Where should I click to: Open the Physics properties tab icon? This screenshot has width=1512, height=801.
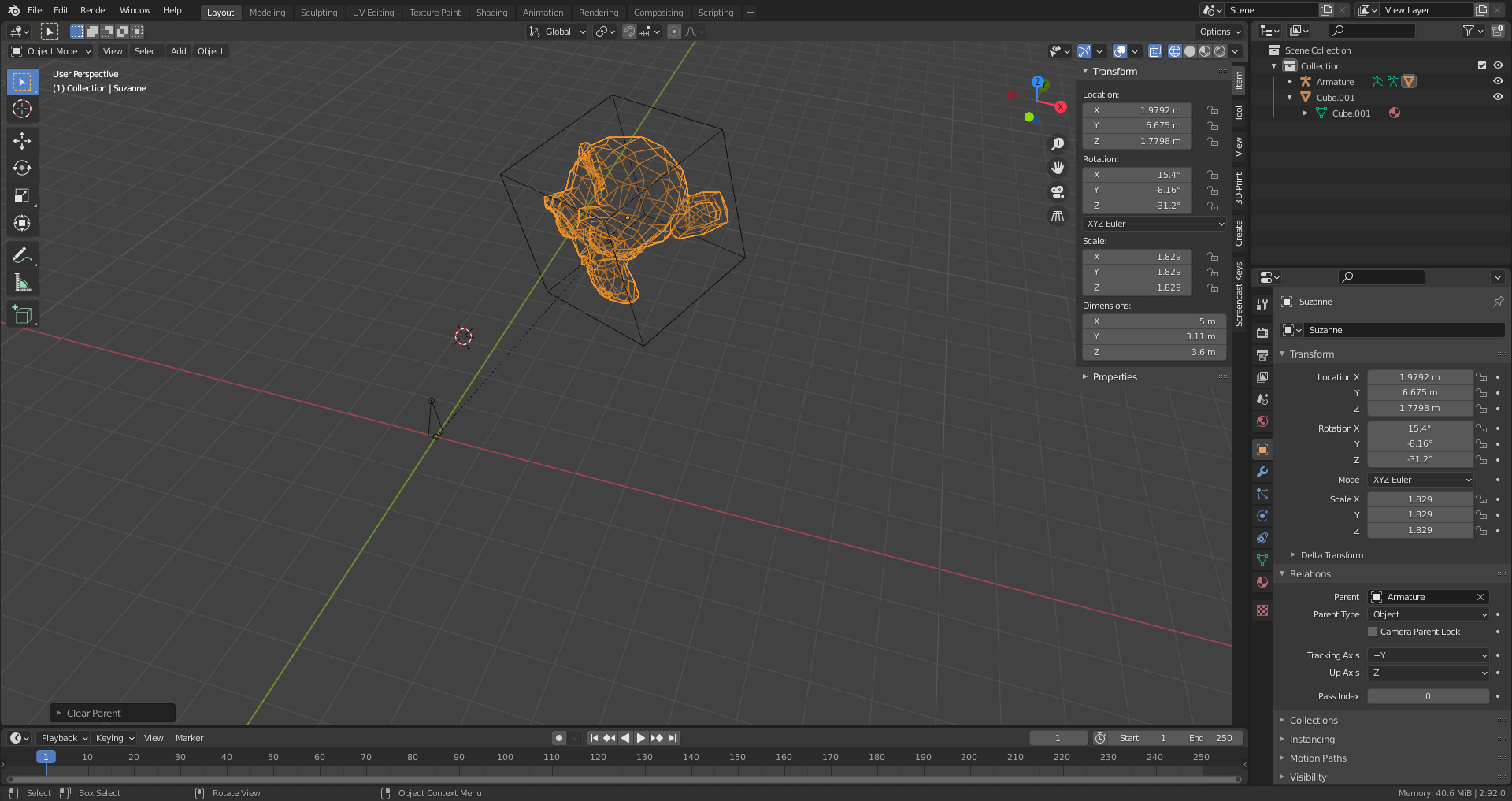coord(1262,516)
